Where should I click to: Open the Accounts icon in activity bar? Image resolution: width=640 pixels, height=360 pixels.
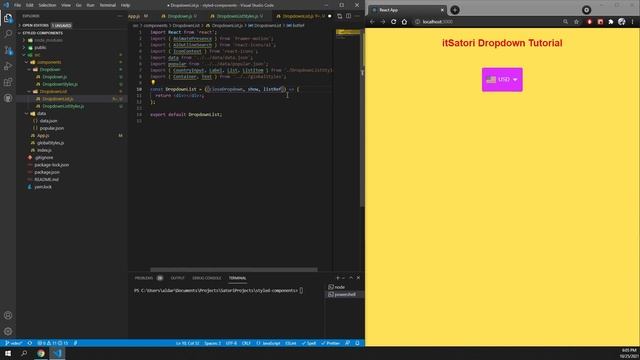pyautogui.click(x=8, y=315)
